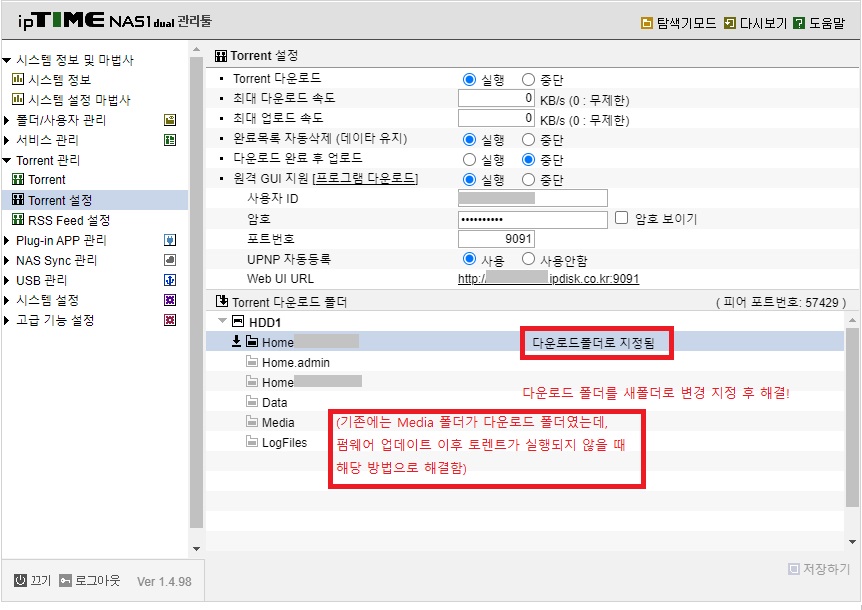Click the download arrow icon on selected Home folder

point(236,341)
